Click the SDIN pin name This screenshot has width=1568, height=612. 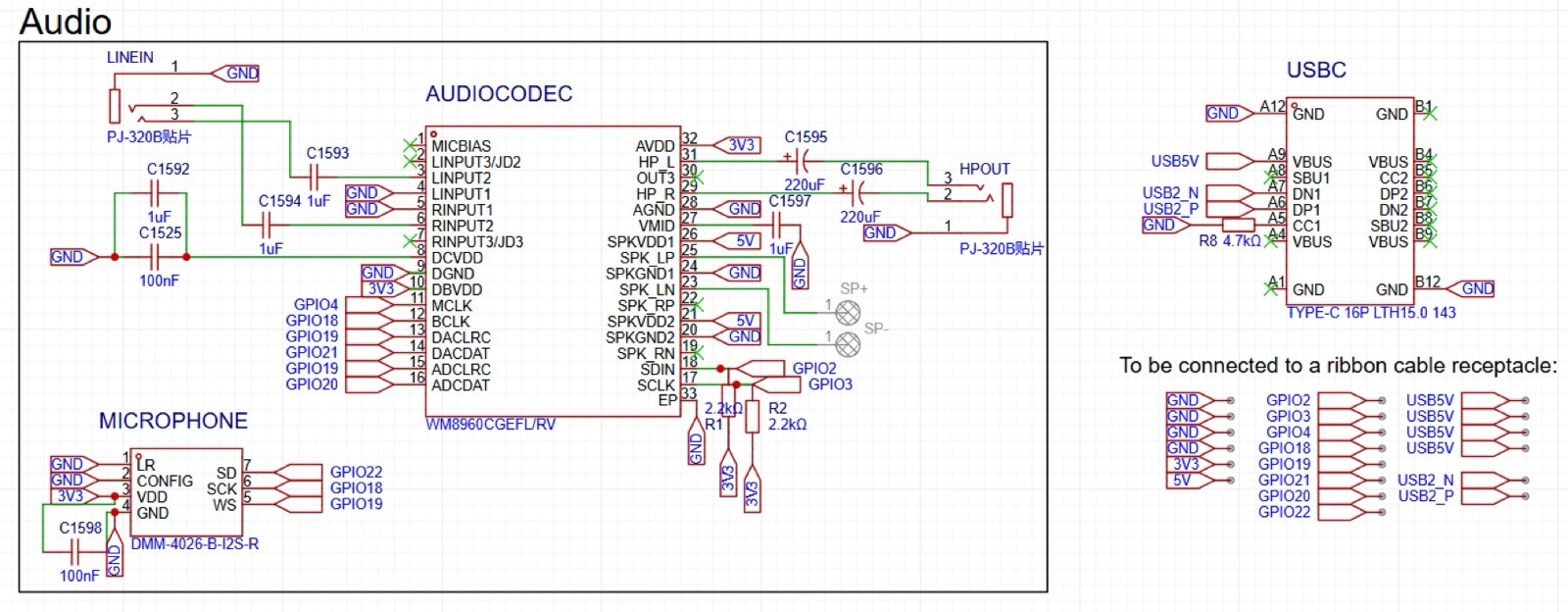657,370
